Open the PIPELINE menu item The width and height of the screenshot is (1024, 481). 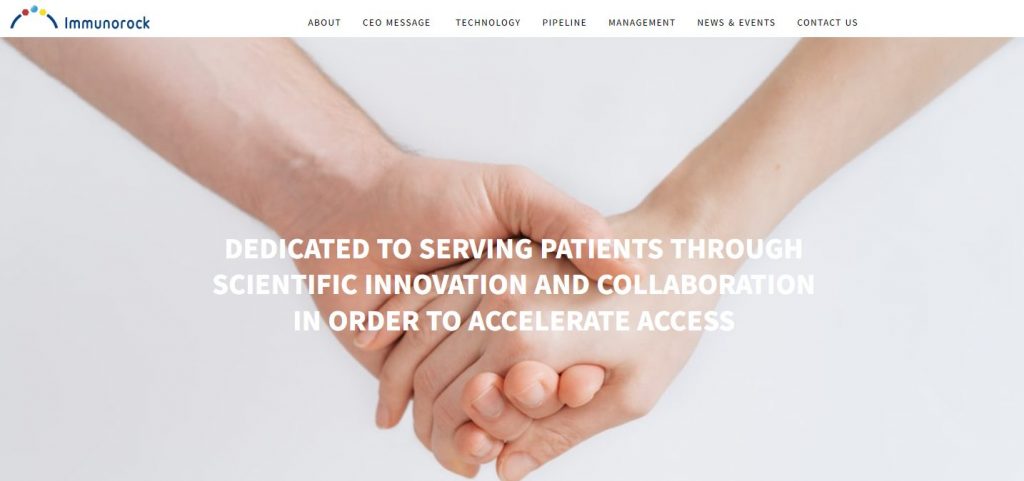(x=564, y=23)
